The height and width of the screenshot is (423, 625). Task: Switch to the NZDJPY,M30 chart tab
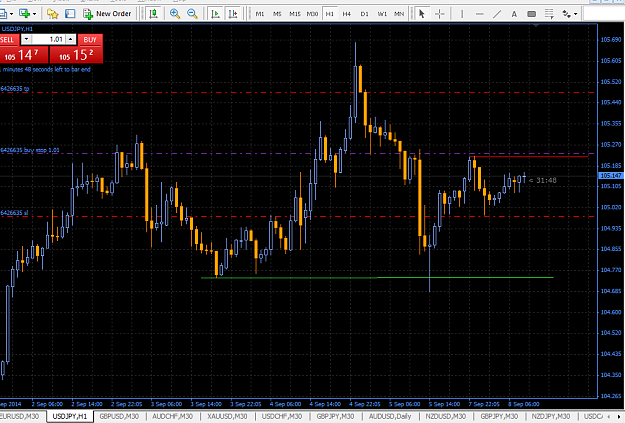551,416
